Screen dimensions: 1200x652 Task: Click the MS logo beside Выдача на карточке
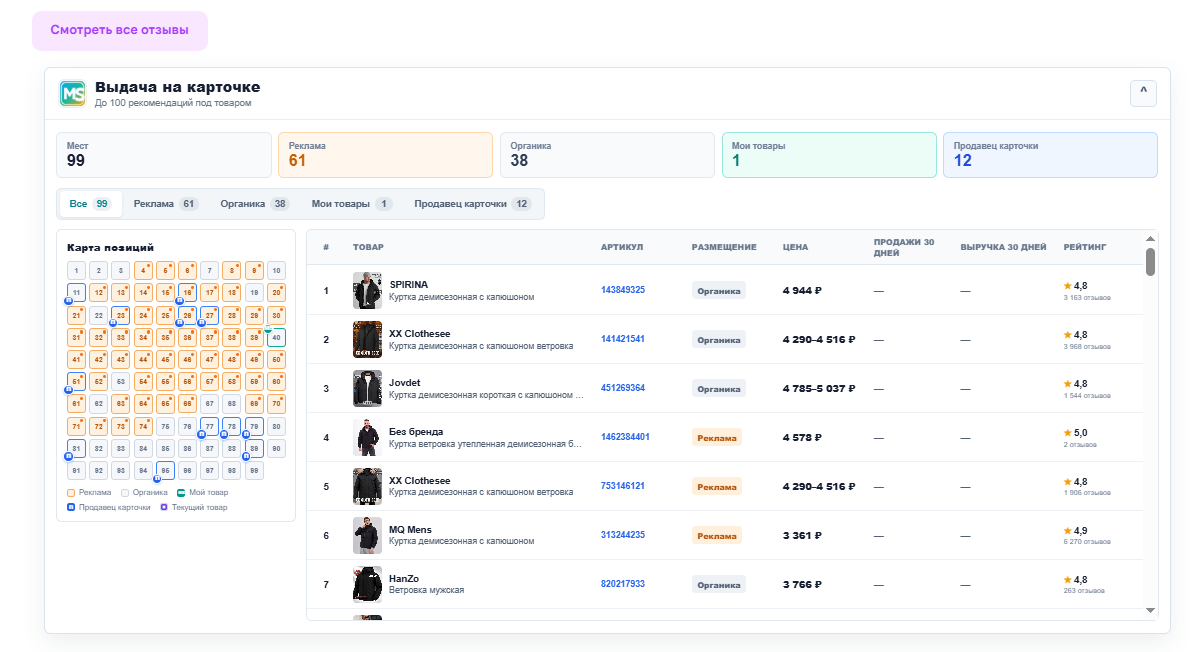click(x=72, y=93)
